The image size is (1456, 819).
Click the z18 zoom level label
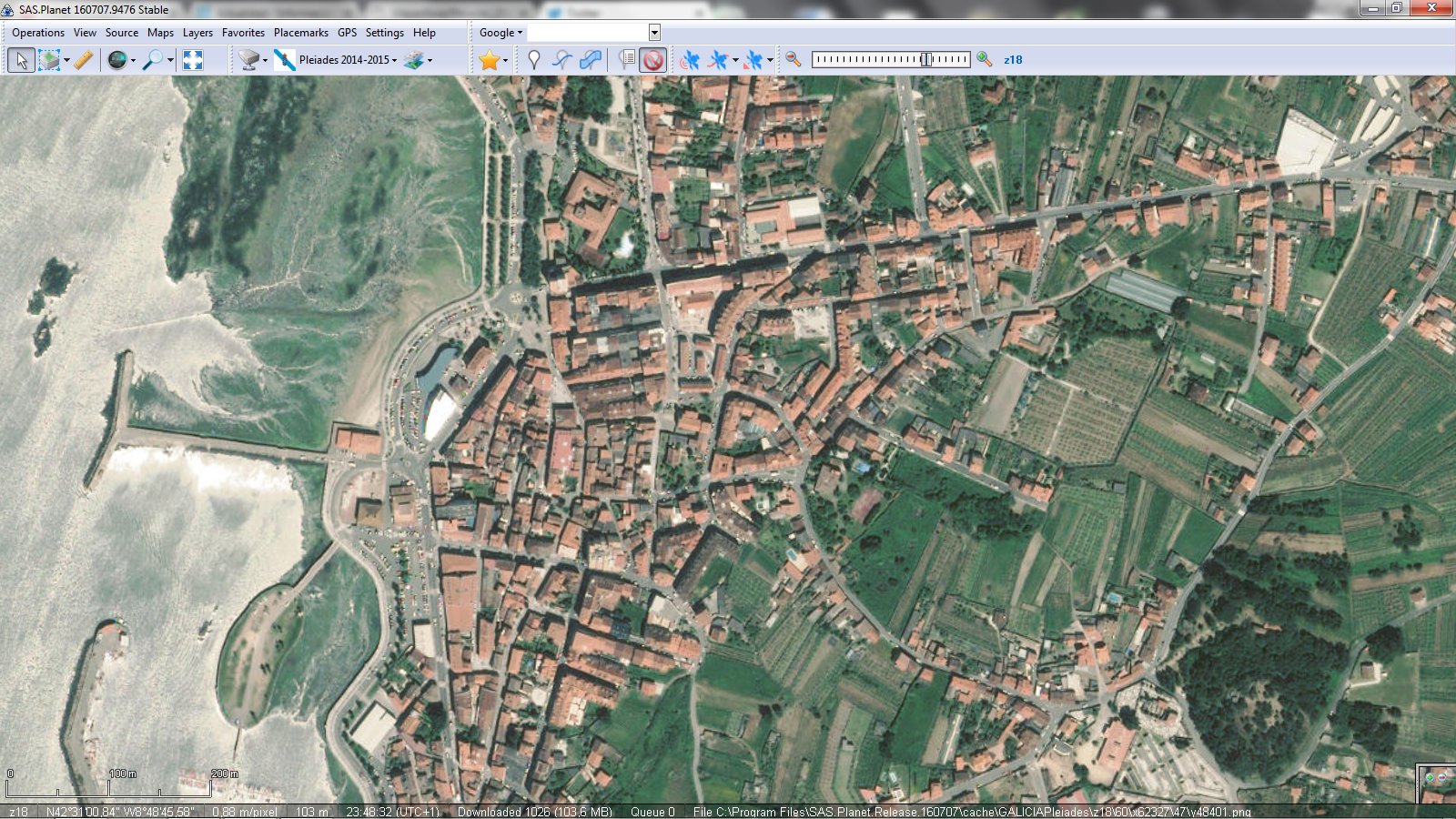tap(1013, 60)
